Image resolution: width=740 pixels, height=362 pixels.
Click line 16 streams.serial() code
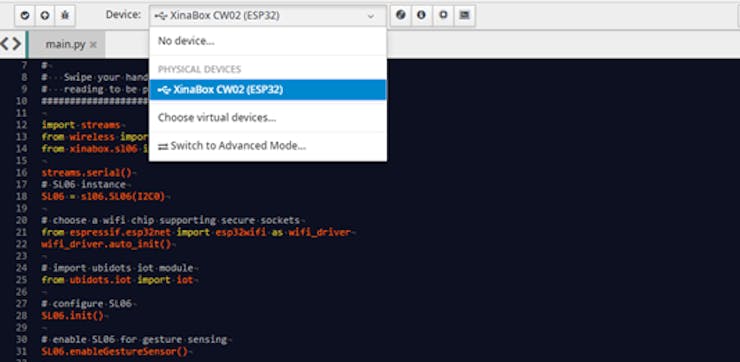click(x=87, y=173)
